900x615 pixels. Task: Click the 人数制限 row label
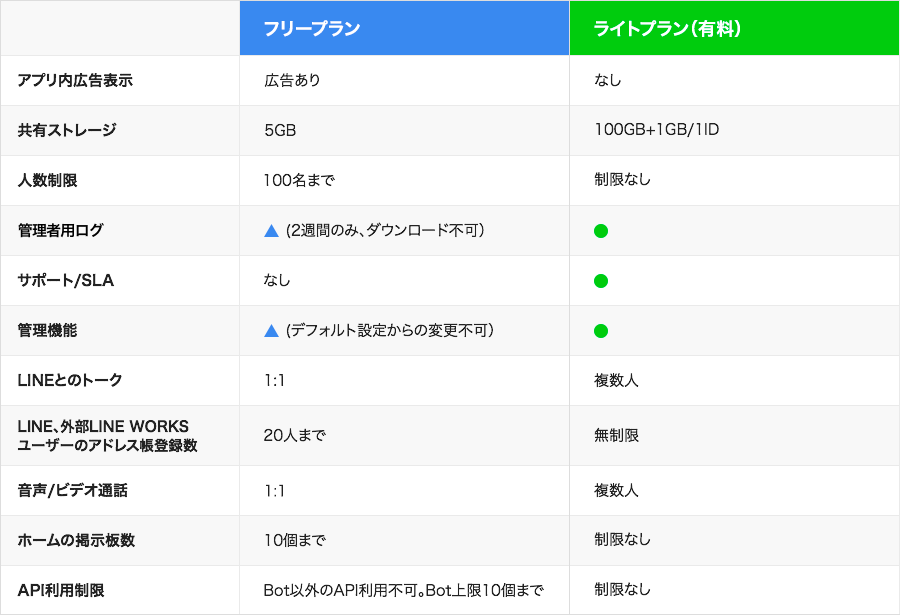(x=48, y=181)
